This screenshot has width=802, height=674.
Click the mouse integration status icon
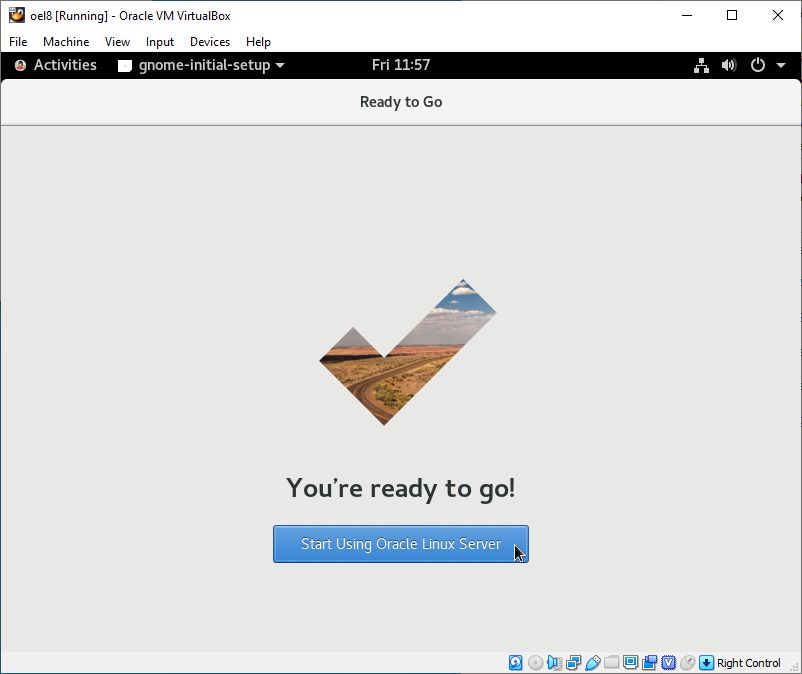pyautogui.click(x=687, y=663)
